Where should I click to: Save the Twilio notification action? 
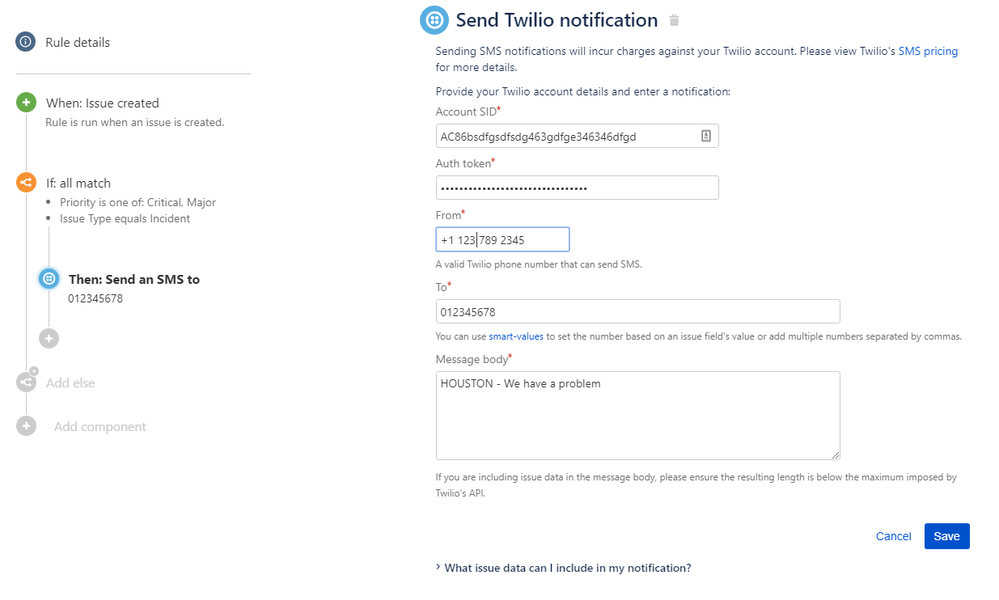pos(946,536)
